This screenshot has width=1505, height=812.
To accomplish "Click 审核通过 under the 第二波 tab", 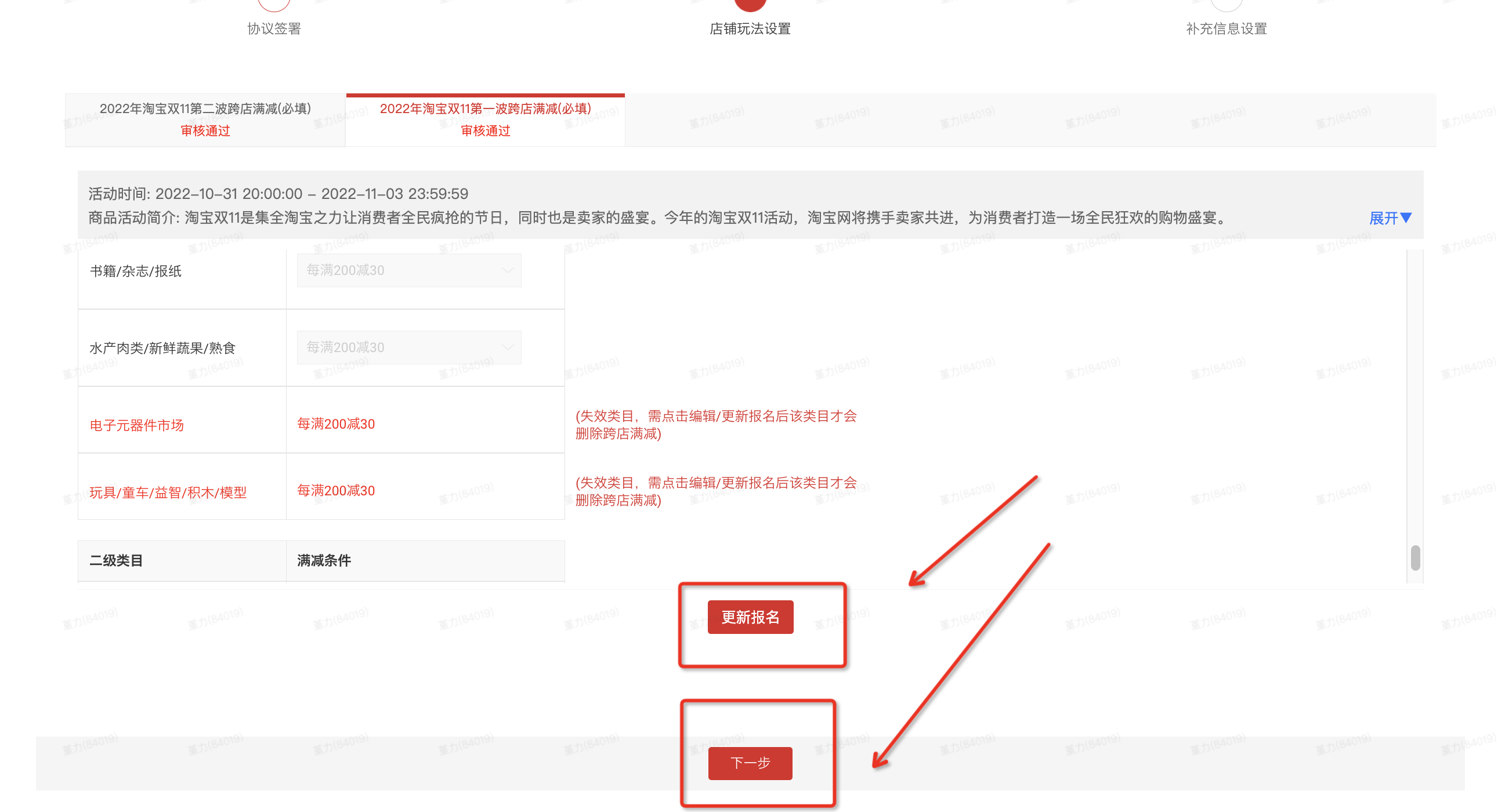I will (x=205, y=131).
